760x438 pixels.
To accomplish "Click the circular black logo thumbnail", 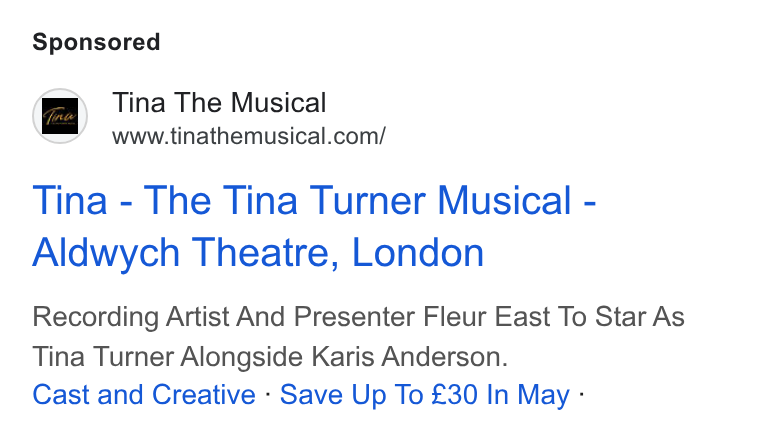I will pos(60,116).
